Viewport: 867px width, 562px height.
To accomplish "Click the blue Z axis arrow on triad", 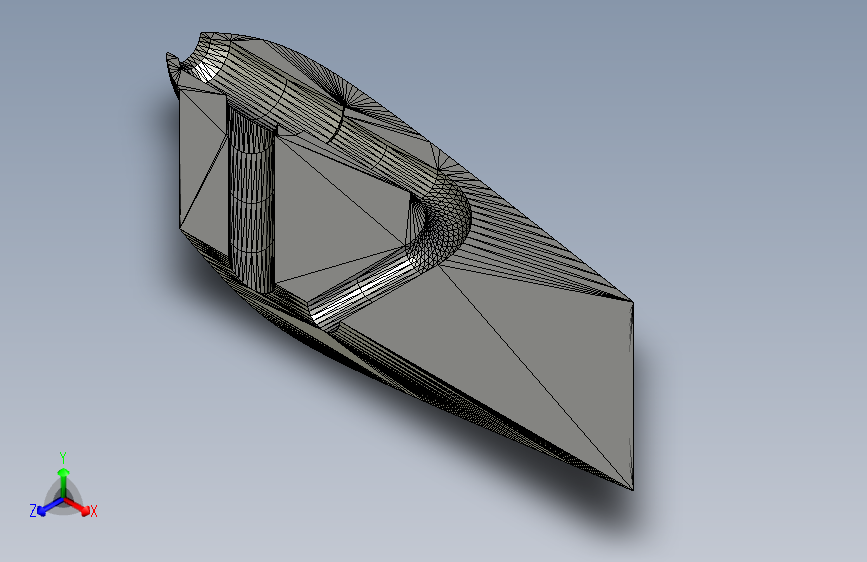I will 50,507.
